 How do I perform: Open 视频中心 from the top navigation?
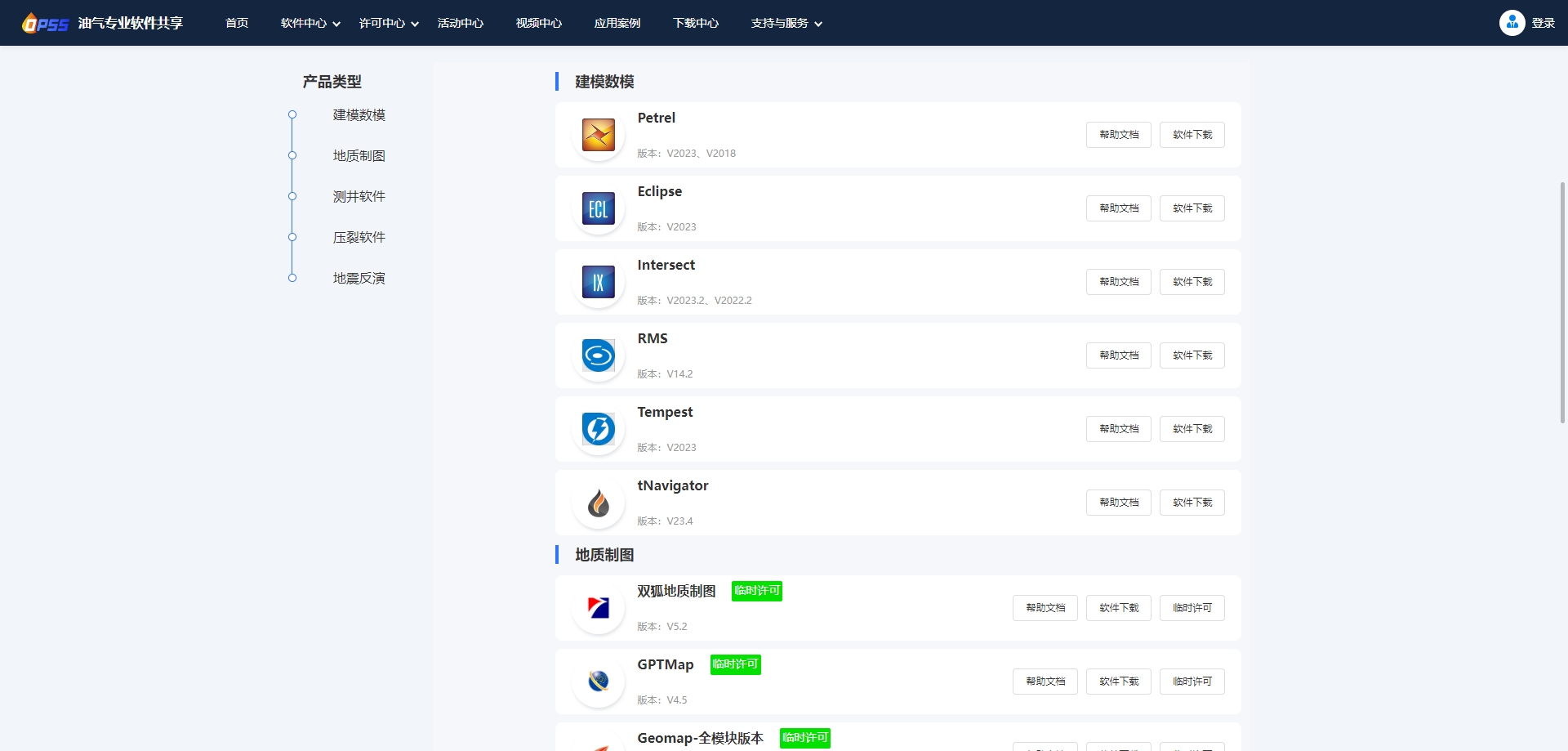point(539,23)
